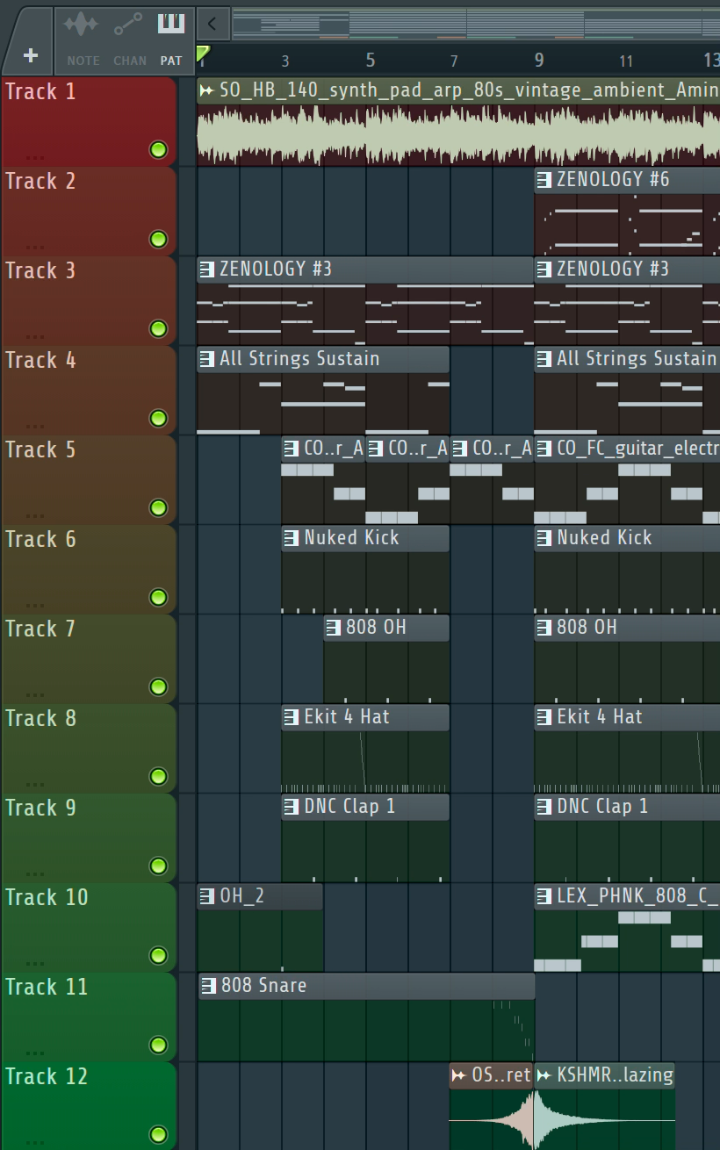720x1150 pixels.
Task: Mute Track 10 with its green LED
Action: (x=158, y=955)
